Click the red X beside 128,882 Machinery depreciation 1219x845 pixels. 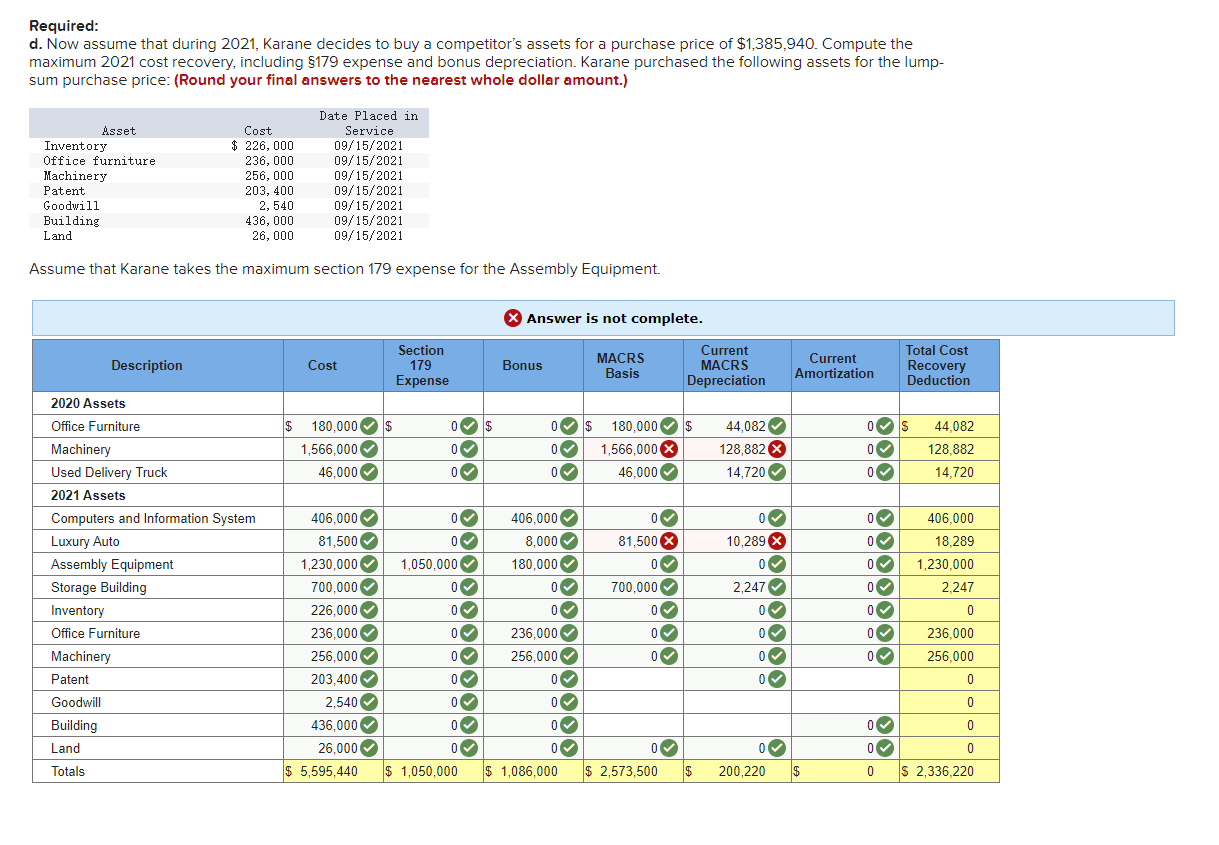pos(776,449)
